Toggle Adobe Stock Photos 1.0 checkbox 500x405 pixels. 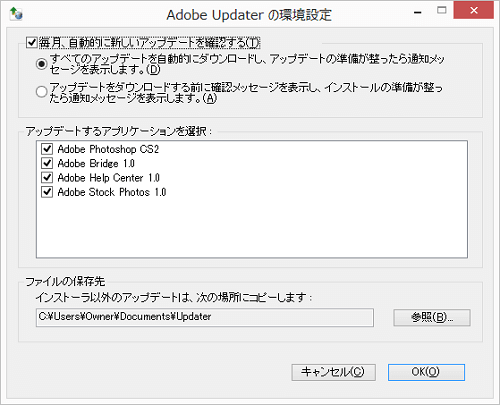pyautogui.click(x=47, y=192)
